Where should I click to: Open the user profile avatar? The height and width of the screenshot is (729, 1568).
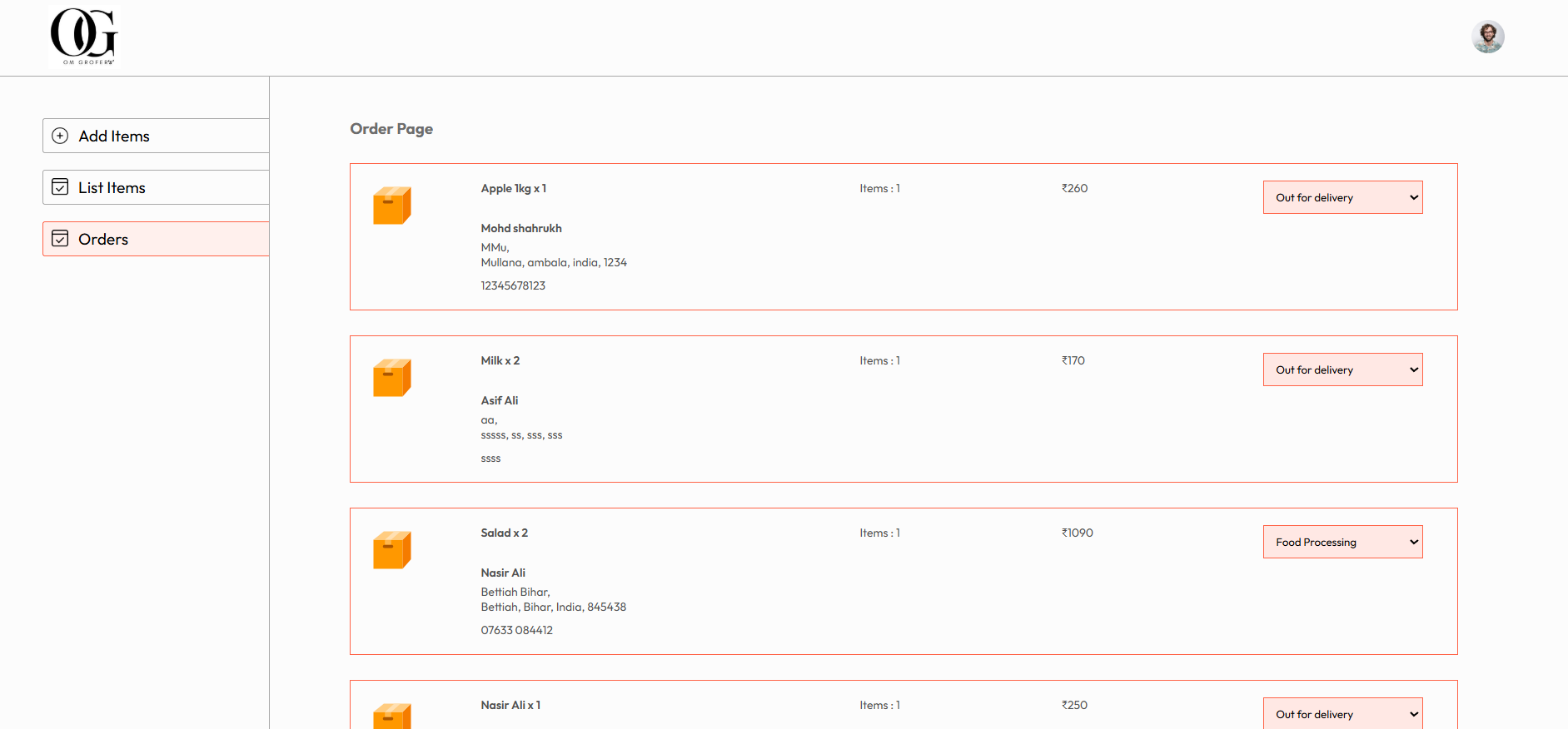(1487, 37)
